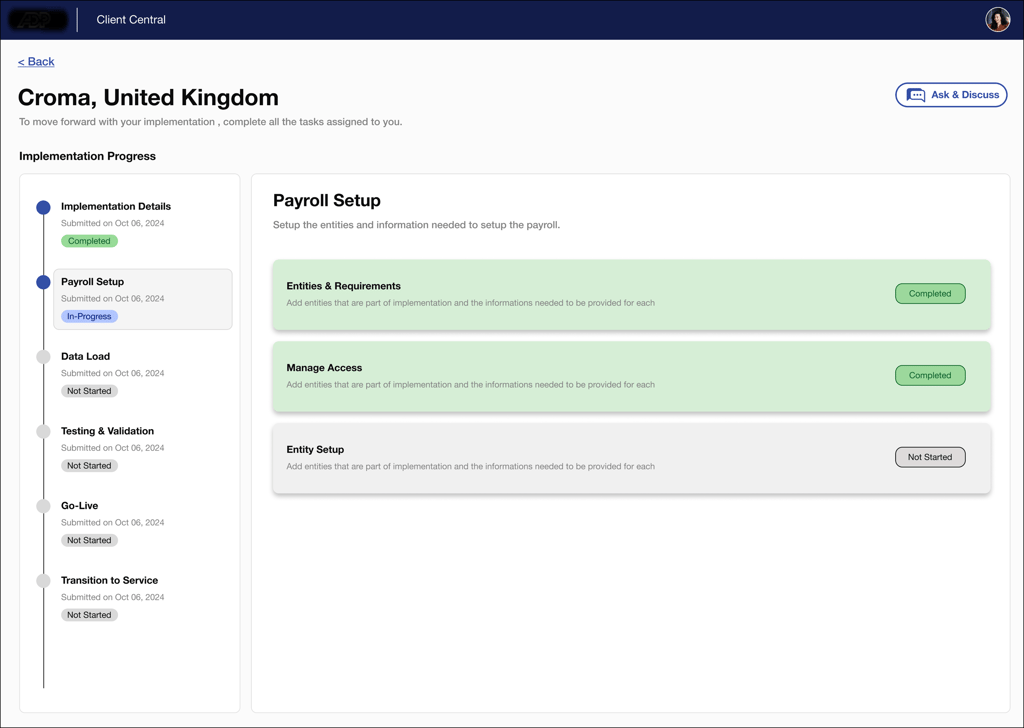Click Not Started badge under Testing & Validation
The width and height of the screenshot is (1024, 728).
coord(89,466)
